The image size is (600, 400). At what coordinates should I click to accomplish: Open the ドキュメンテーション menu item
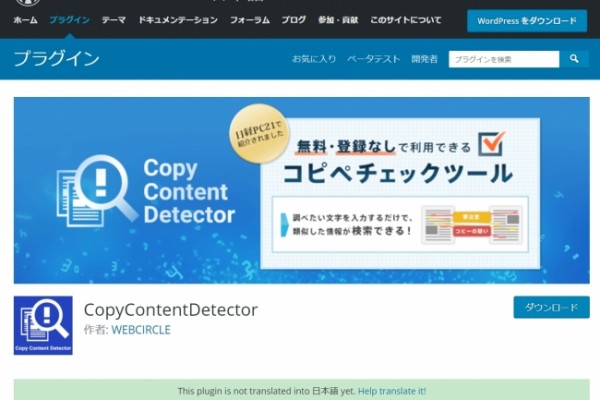pyautogui.click(x=178, y=20)
